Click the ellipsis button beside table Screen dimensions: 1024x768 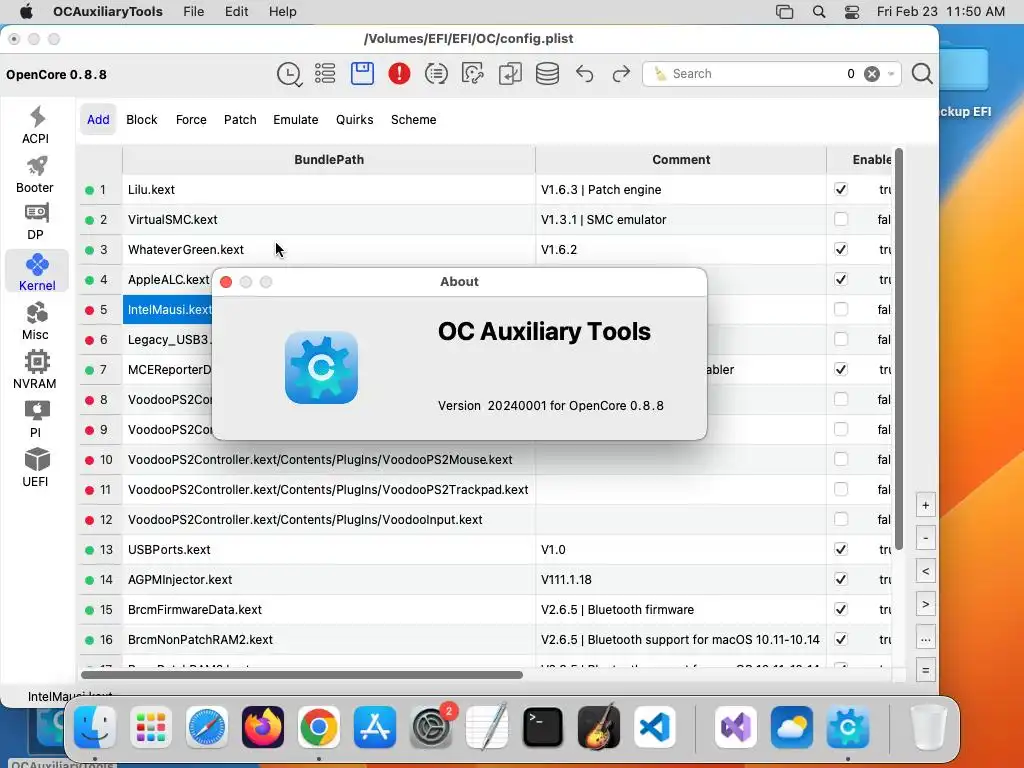tap(925, 639)
